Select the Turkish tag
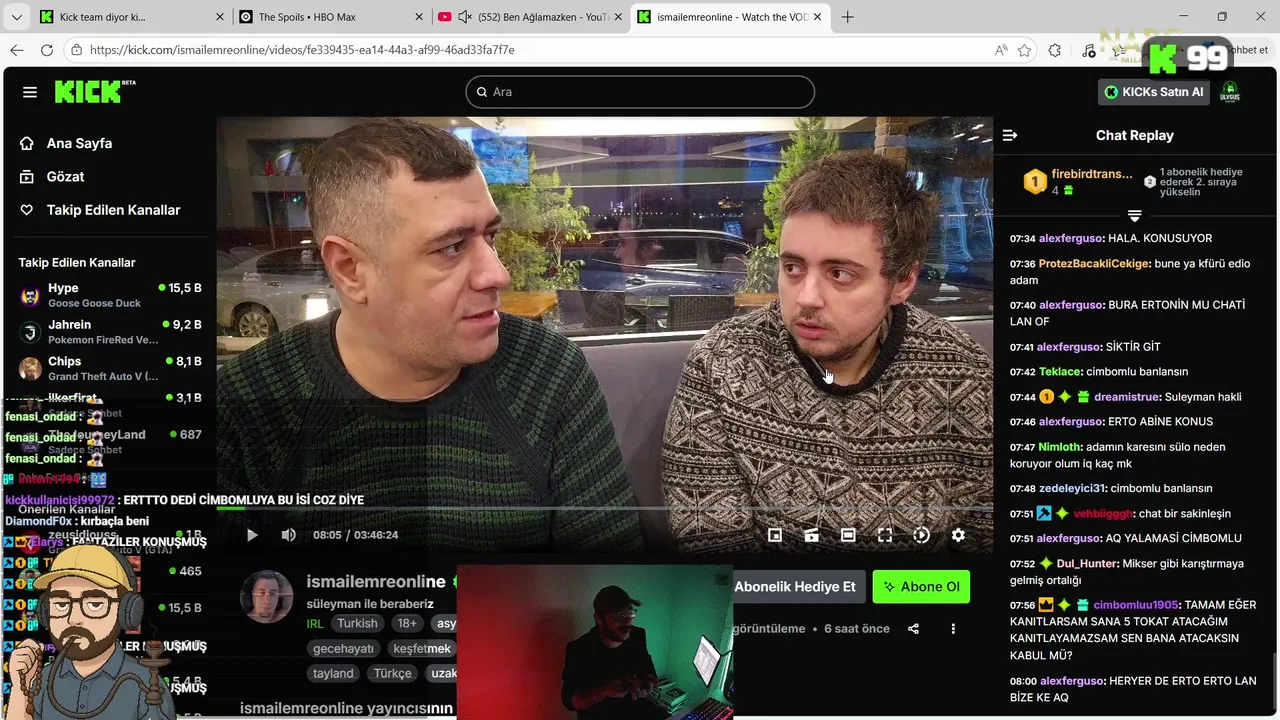This screenshot has height=720, width=1280. [x=357, y=623]
